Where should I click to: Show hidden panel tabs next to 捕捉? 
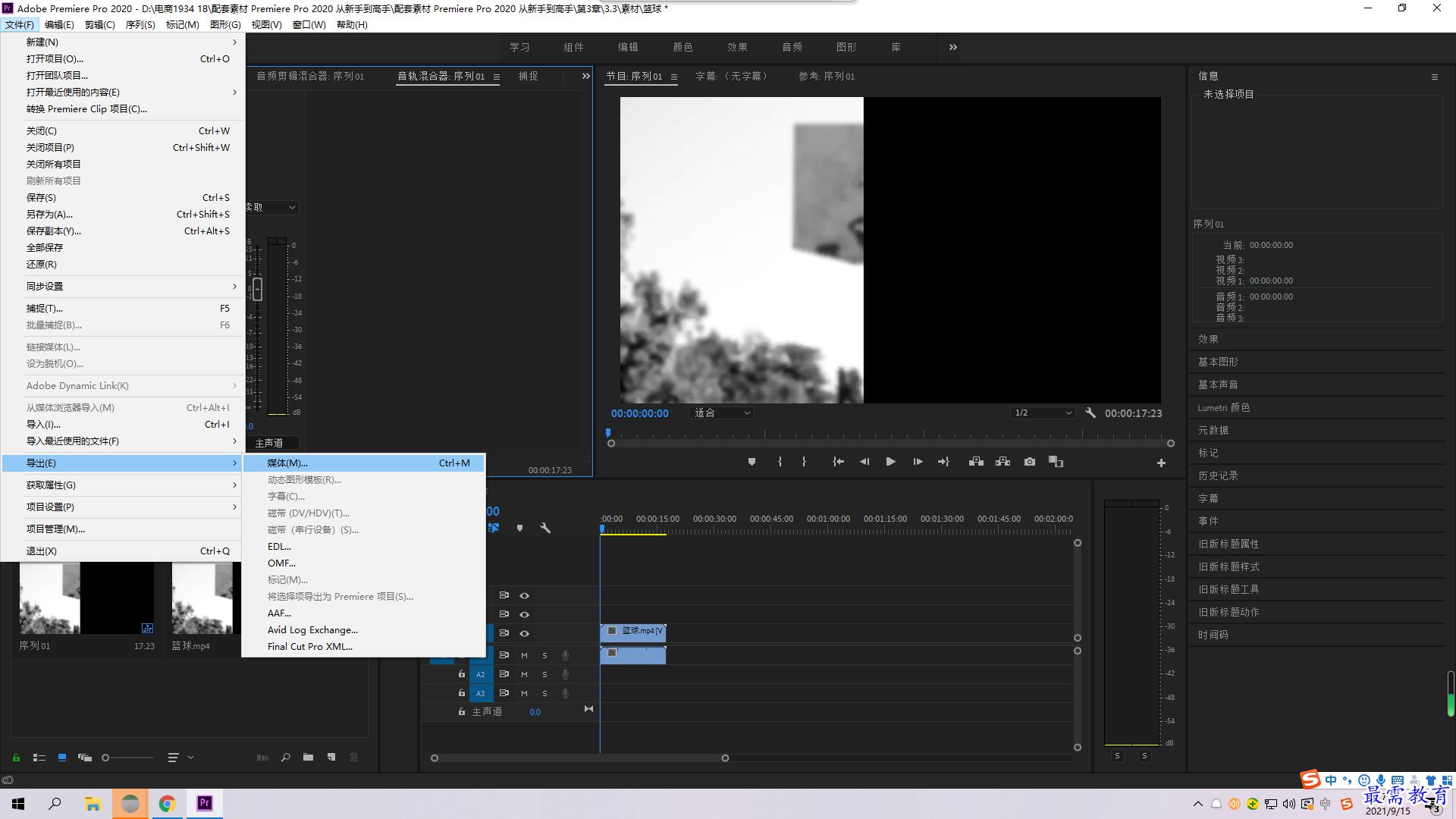585,76
